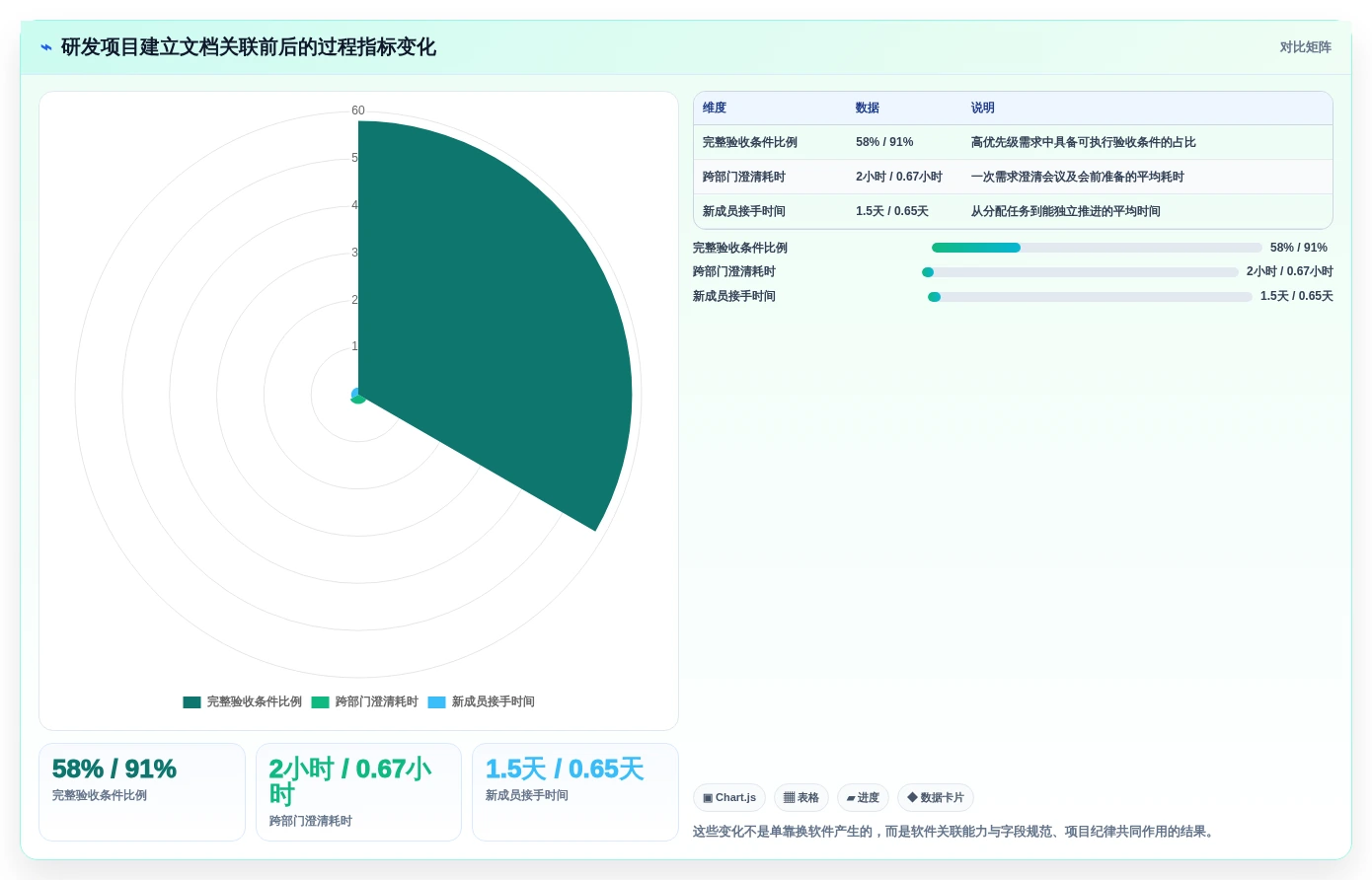Click table value 58% / 91%

point(884,143)
